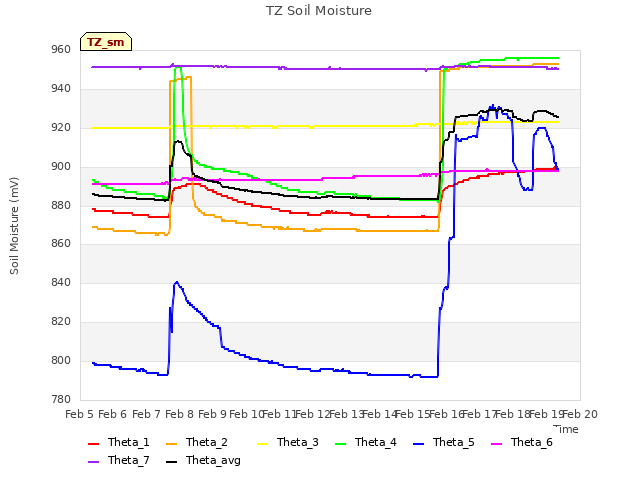Viewport: 640px width, 480px height.
Task: Click the TZ_sm label badge
Action: coord(106,42)
